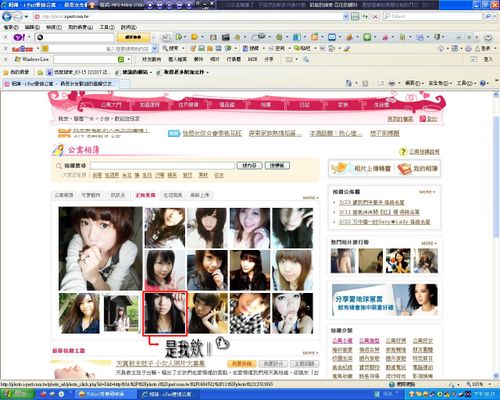Click the film clapper icon on Yahoo toolbar
Image resolution: width=500 pixels, height=400 pixels.
click(x=226, y=37)
